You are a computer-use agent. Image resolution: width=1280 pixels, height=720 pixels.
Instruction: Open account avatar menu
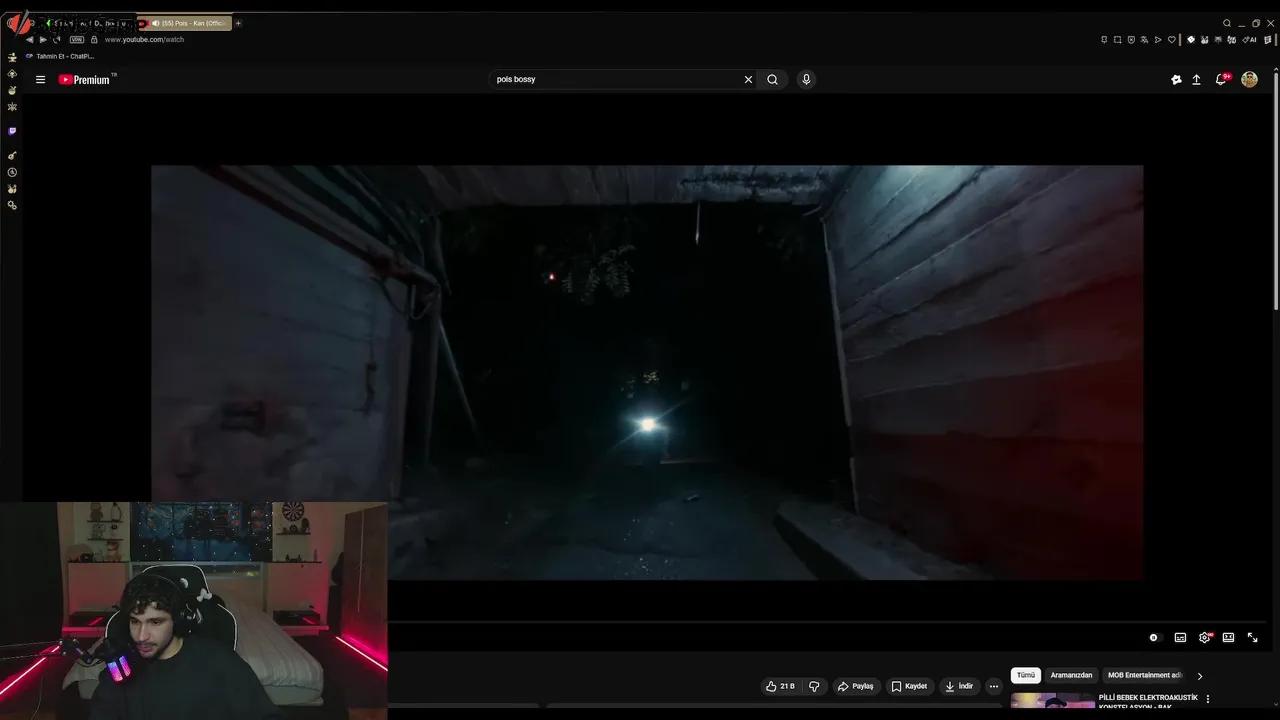tap(1249, 79)
